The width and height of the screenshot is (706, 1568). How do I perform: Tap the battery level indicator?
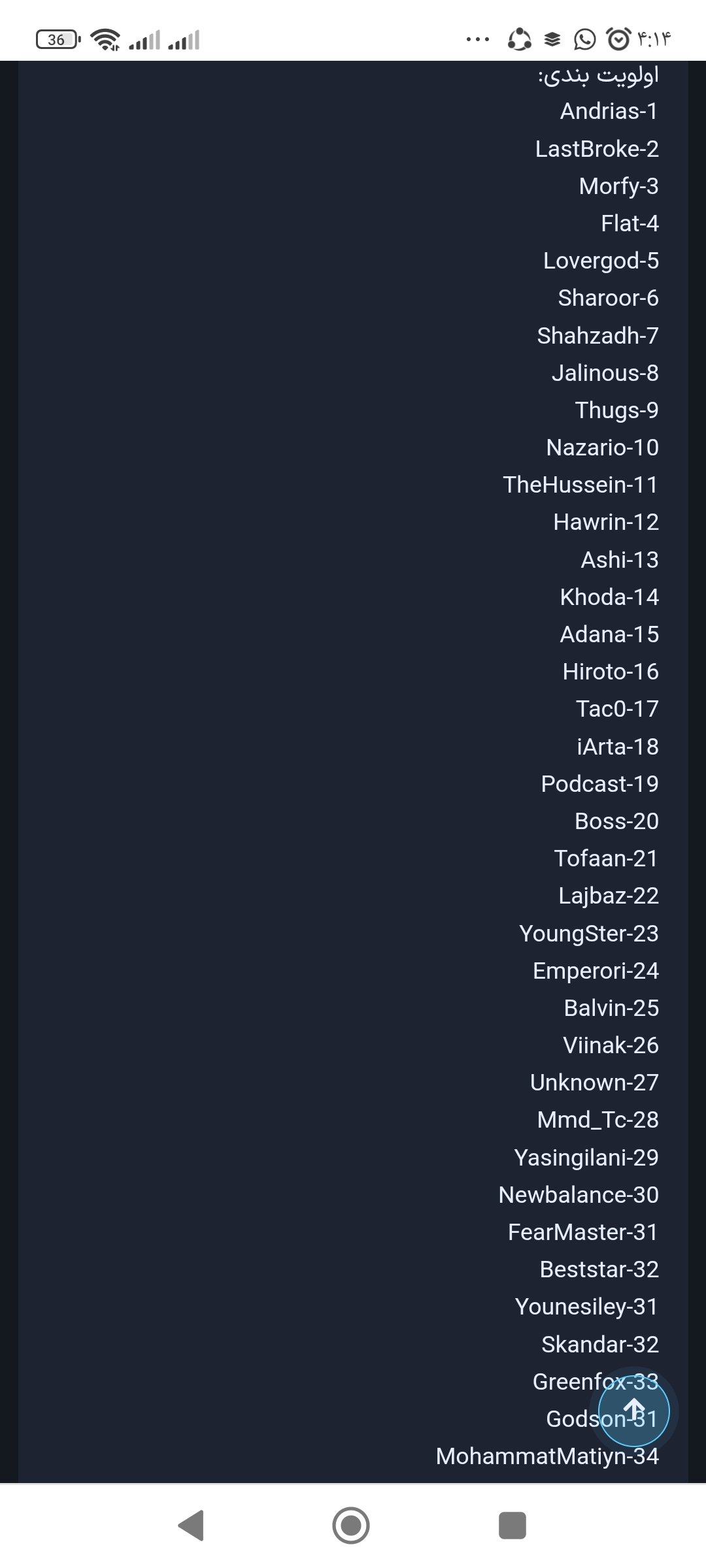pos(58,40)
